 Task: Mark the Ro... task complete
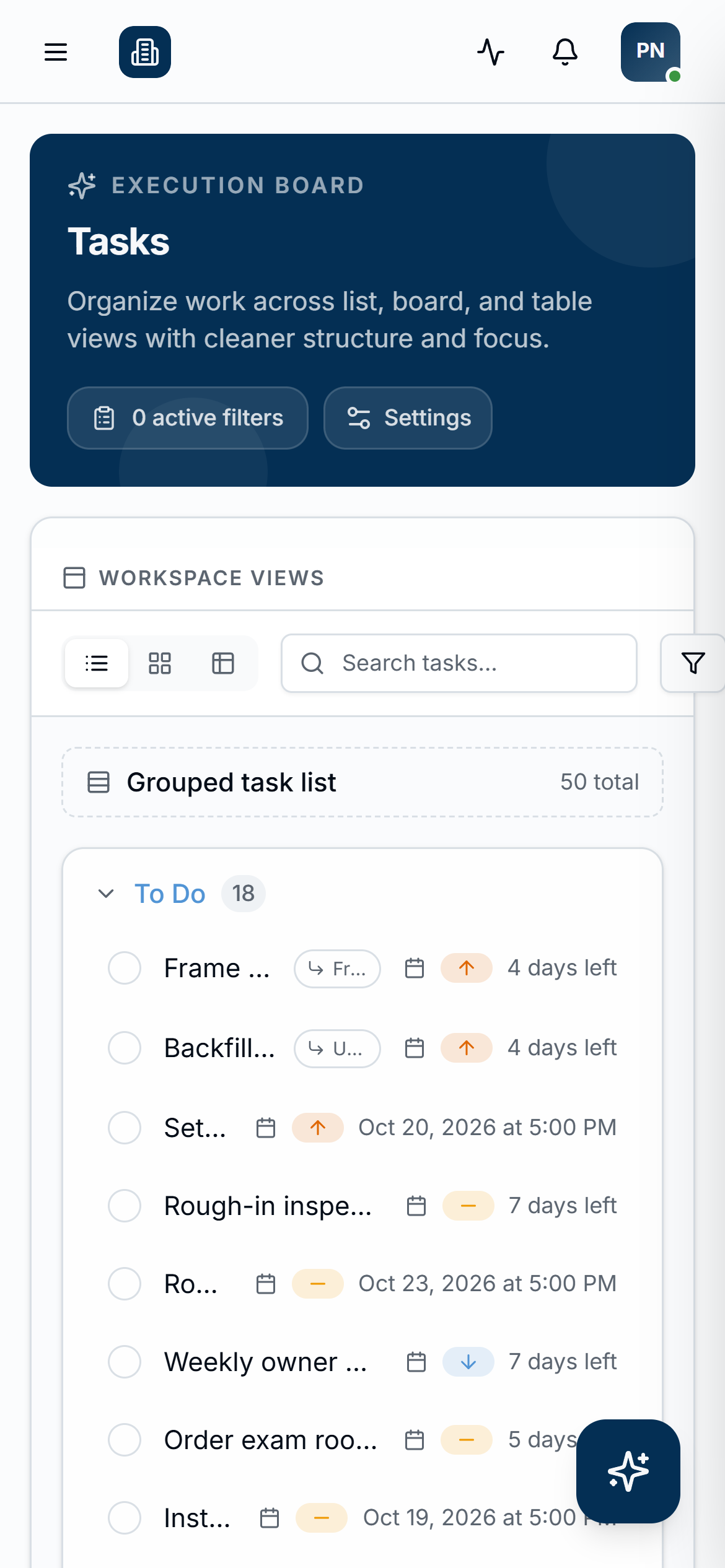pos(125,1284)
